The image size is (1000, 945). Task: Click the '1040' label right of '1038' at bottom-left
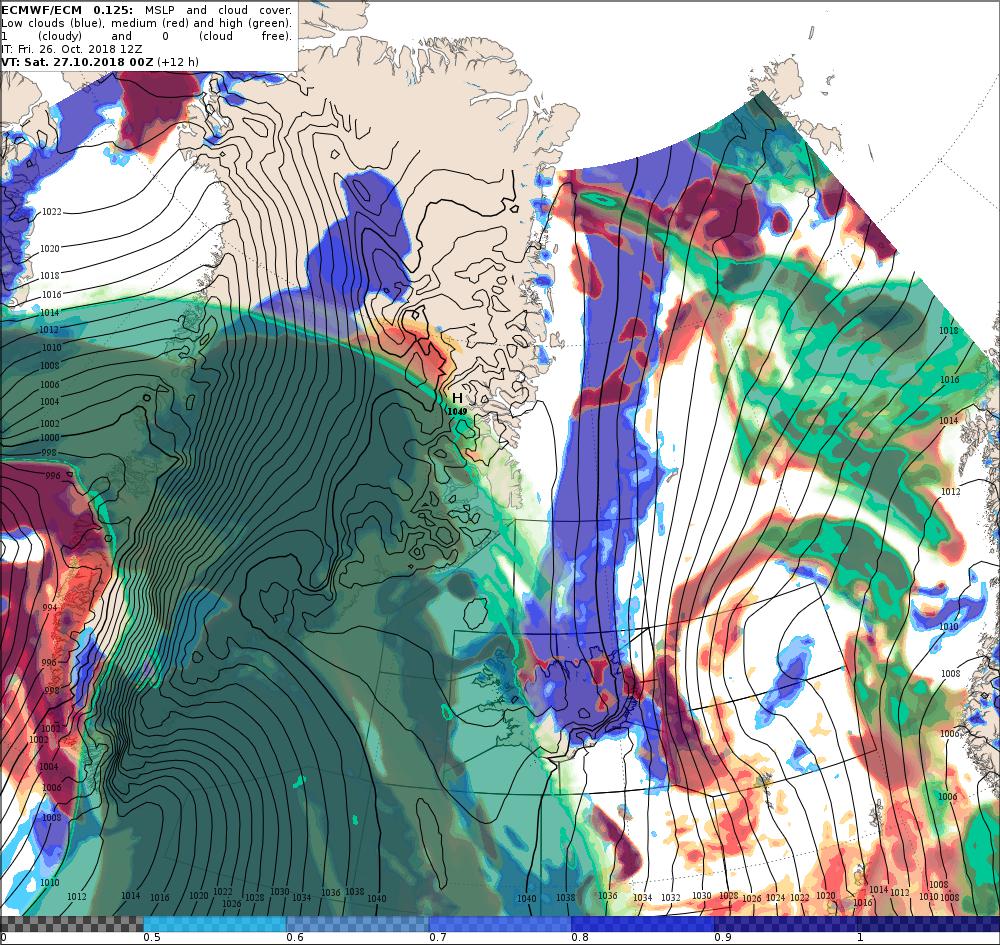coord(376,898)
